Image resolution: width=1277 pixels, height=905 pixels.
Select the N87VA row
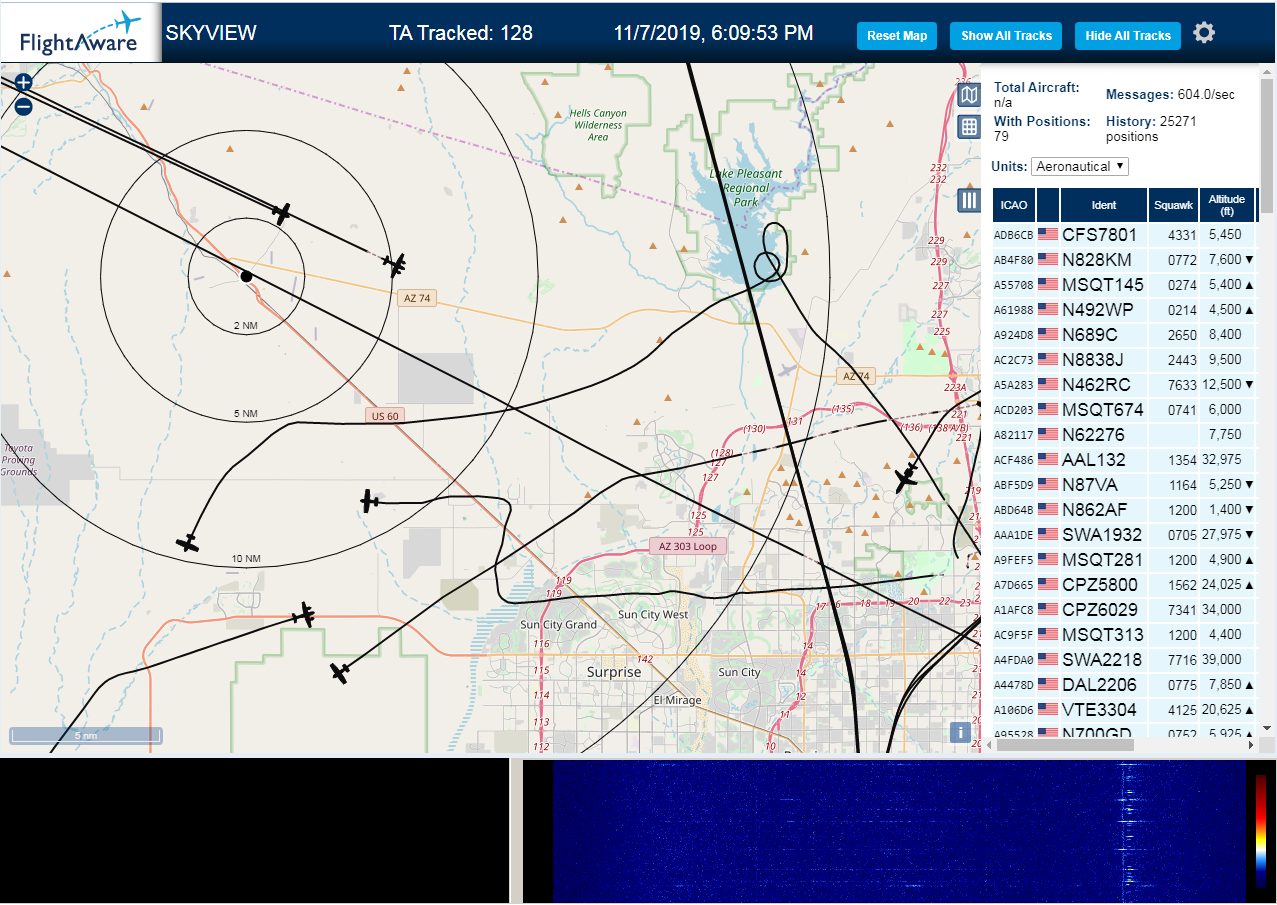coord(1125,485)
